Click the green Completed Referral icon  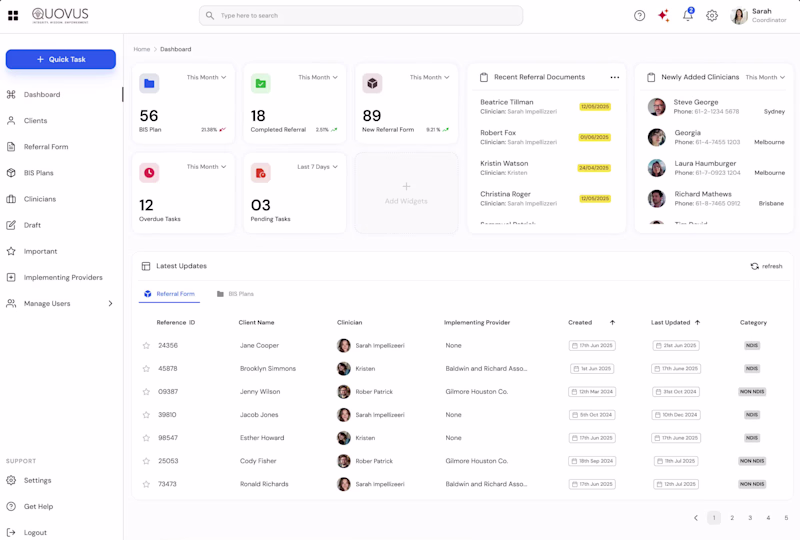pyautogui.click(x=261, y=83)
